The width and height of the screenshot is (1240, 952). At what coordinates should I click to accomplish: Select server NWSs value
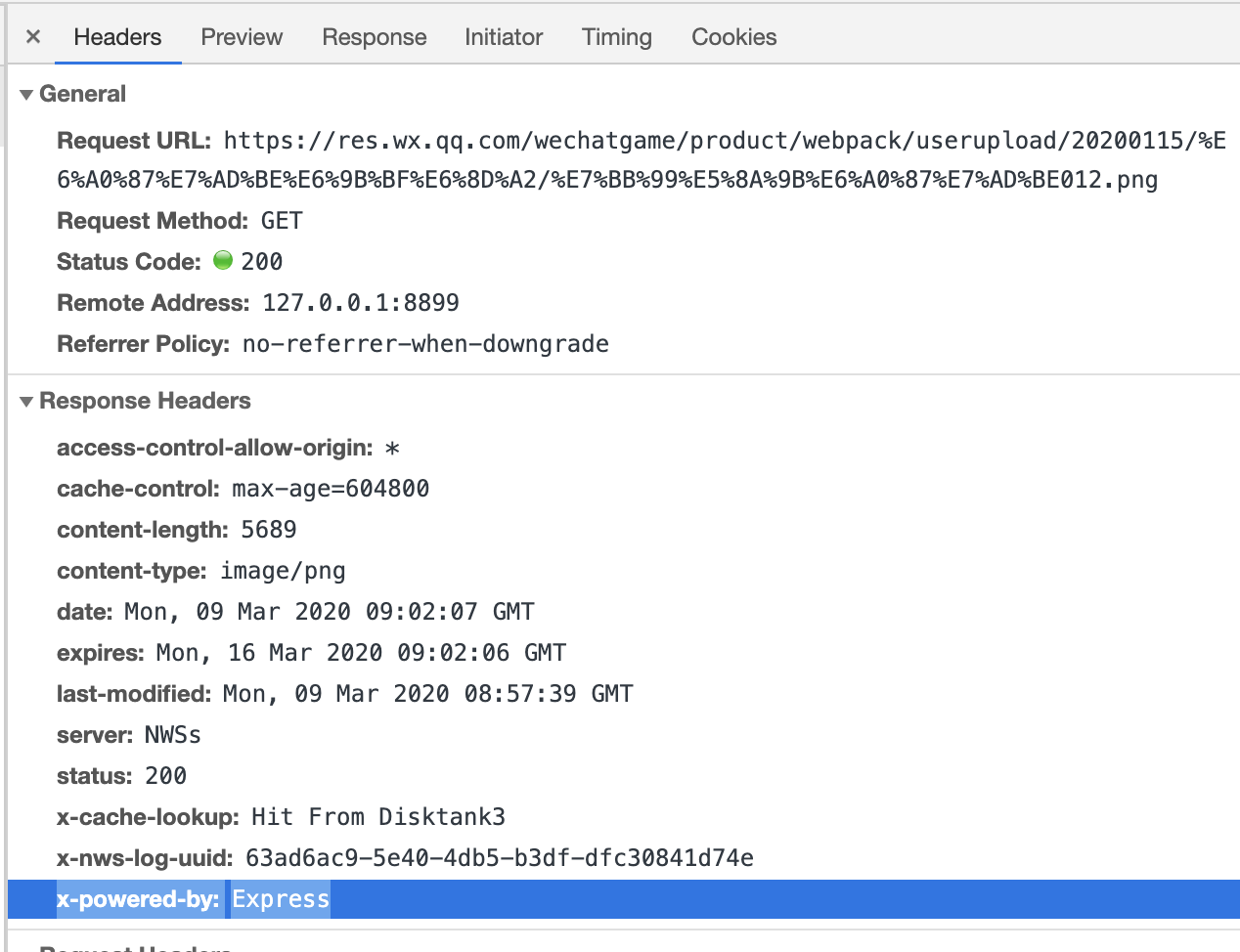click(x=173, y=735)
